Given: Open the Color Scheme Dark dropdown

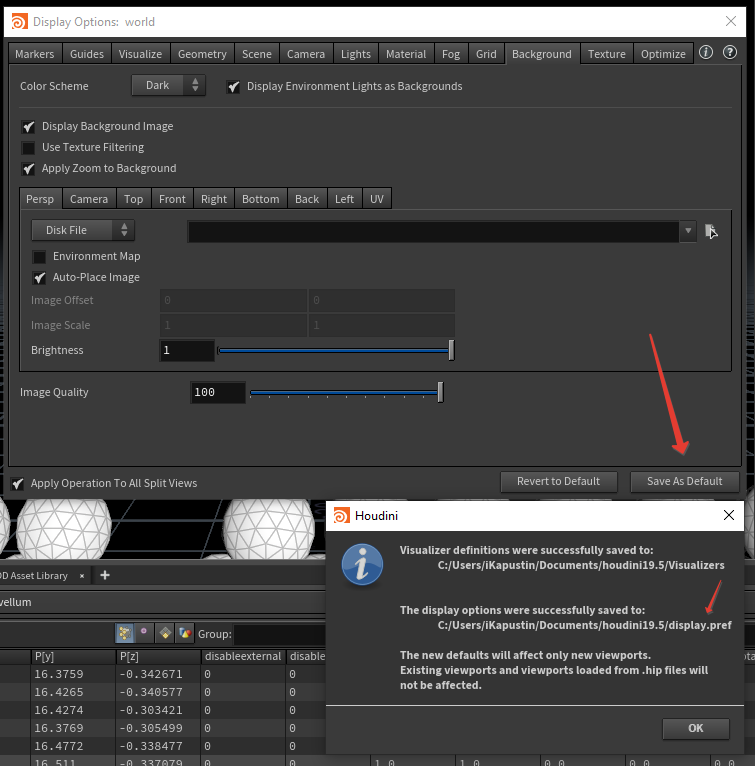Looking at the screenshot, I should click(x=168, y=86).
